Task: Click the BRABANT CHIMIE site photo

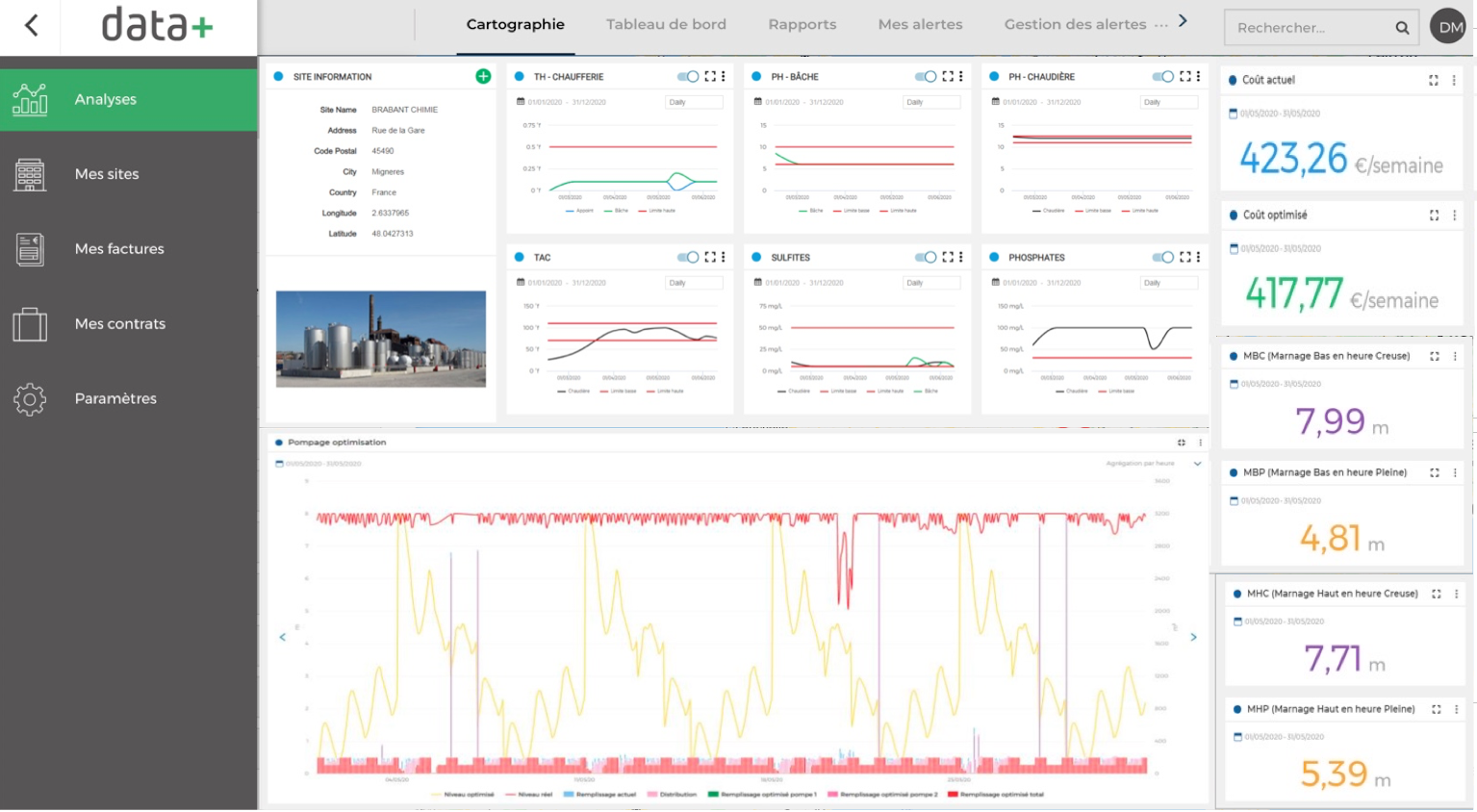Action: coord(381,340)
